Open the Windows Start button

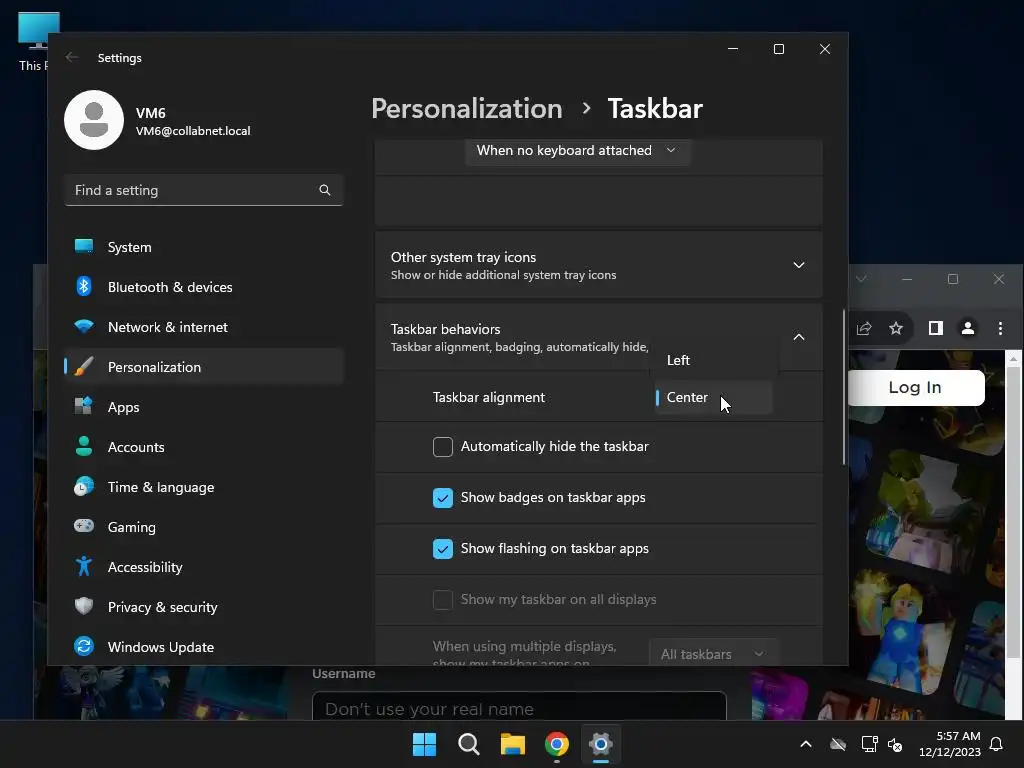point(424,744)
